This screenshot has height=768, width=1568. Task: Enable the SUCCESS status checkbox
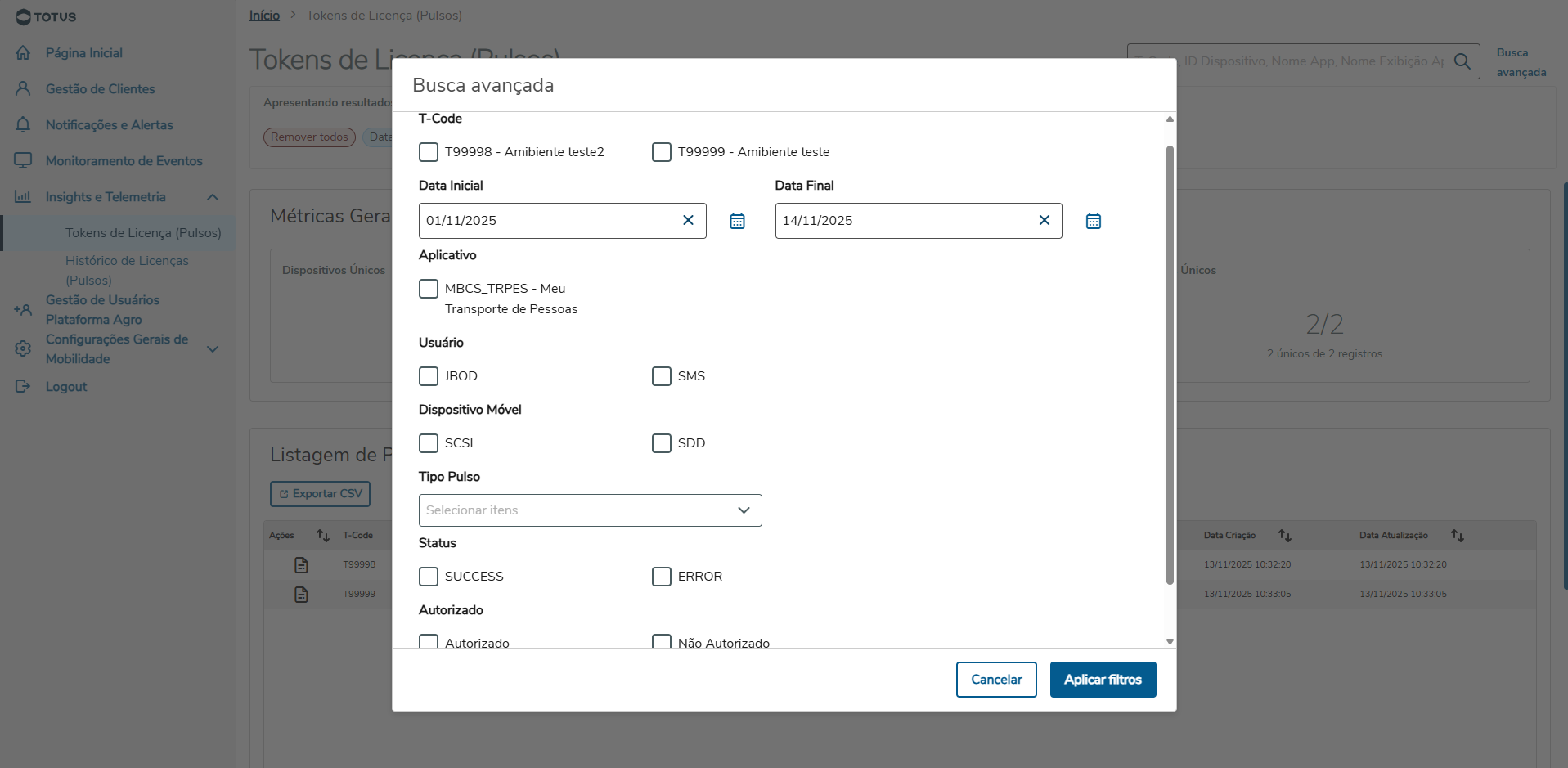pyautogui.click(x=429, y=577)
